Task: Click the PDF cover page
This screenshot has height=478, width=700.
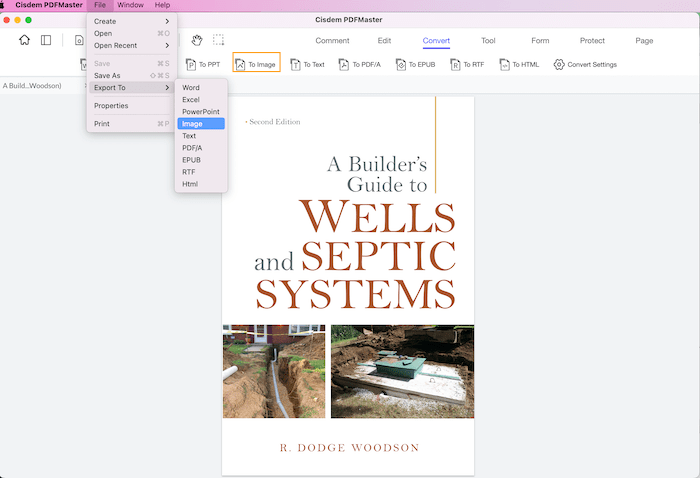Action: point(348,286)
